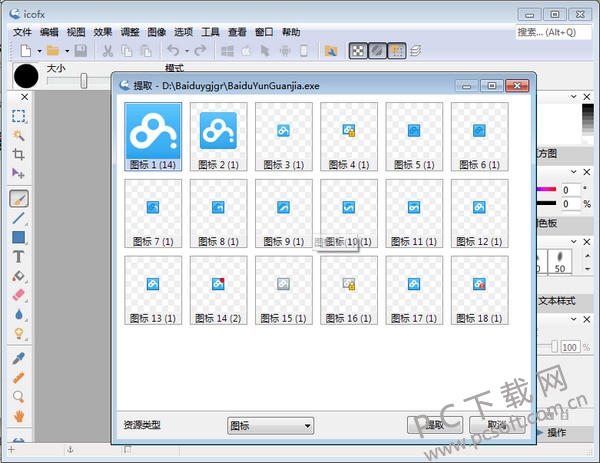Select the 图标 2 (1) thumbnail

pos(218,136)
